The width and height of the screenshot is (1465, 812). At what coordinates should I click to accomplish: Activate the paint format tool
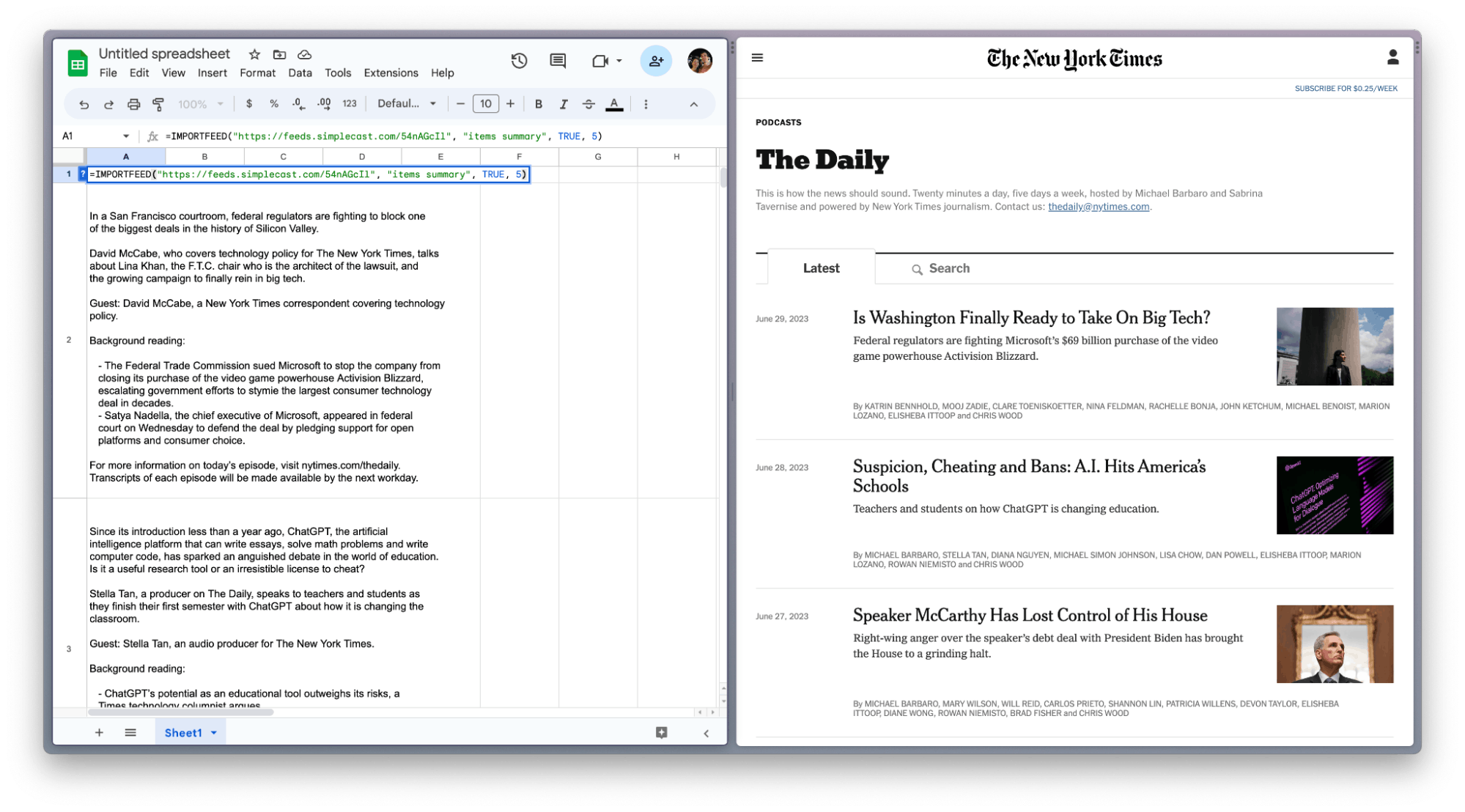coord(158,104)
